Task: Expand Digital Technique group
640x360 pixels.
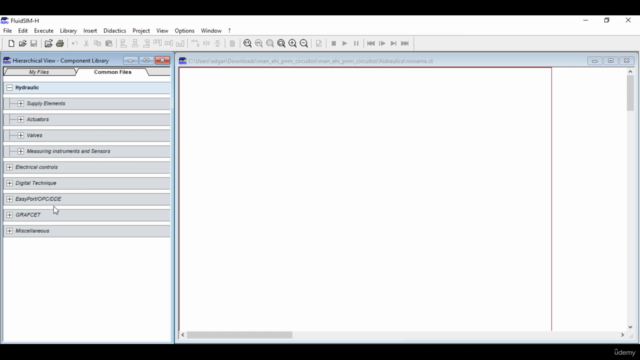Action: pos(9,183)
